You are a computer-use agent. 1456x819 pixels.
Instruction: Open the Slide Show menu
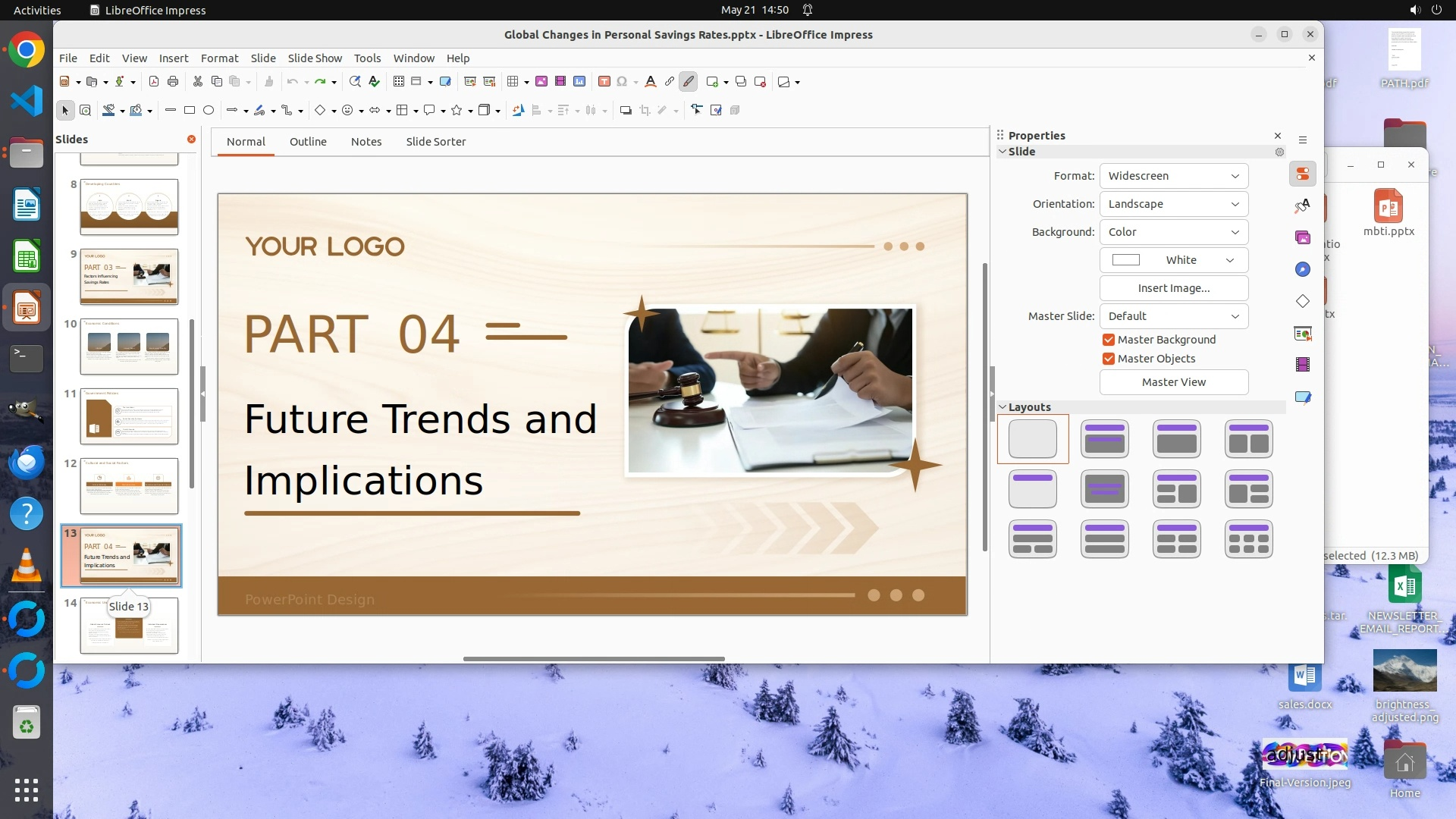pos(315,58)
